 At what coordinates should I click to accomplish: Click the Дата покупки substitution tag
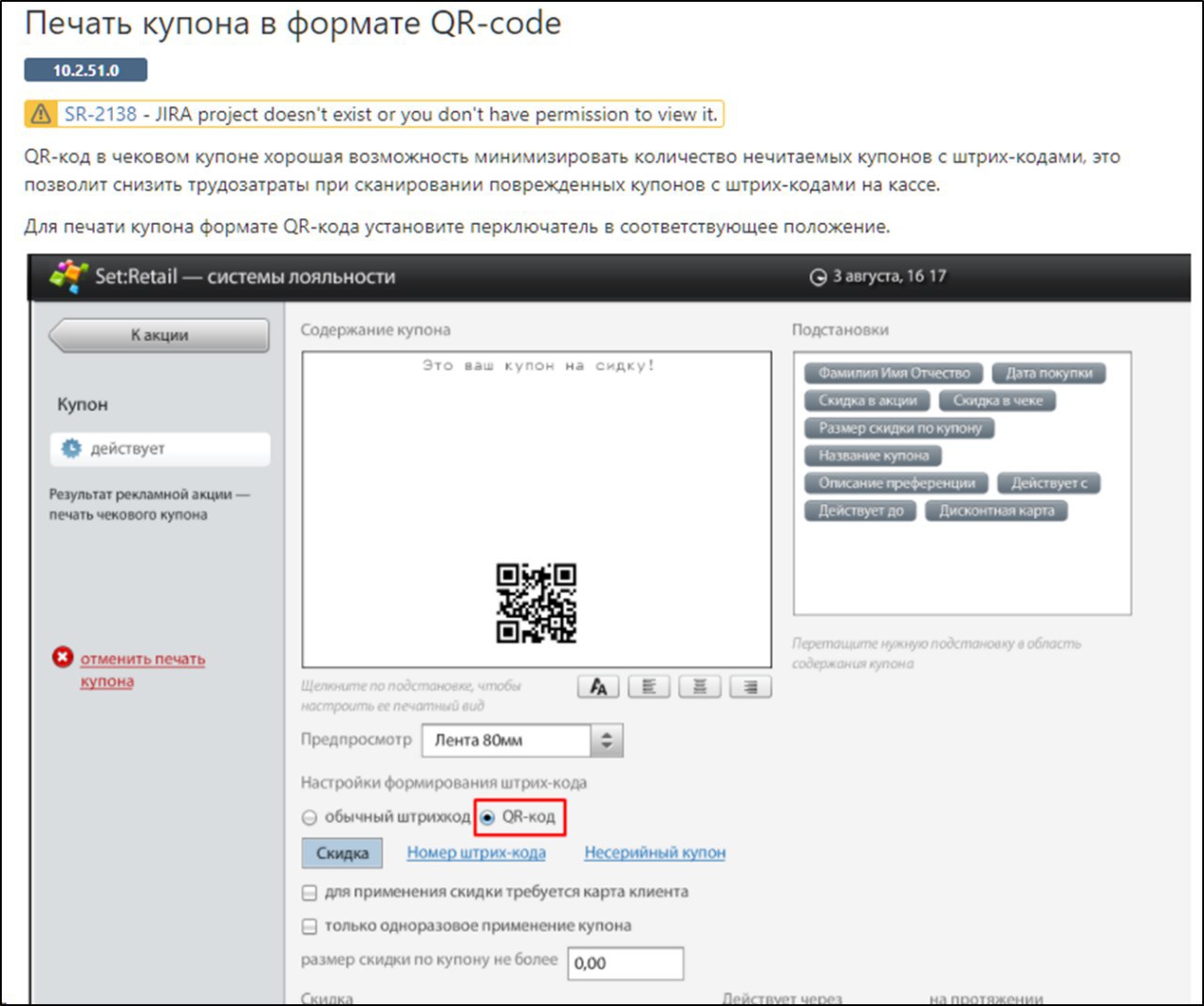tap(1049, 374)
